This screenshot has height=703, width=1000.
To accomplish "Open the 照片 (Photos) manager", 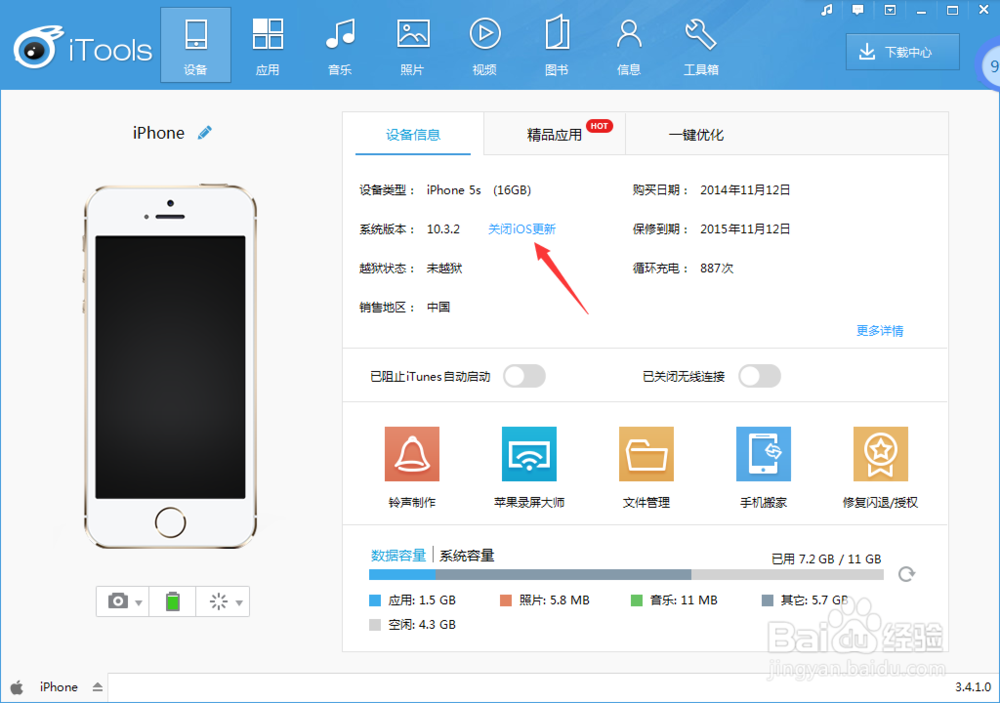I will [x=412, y=44].
